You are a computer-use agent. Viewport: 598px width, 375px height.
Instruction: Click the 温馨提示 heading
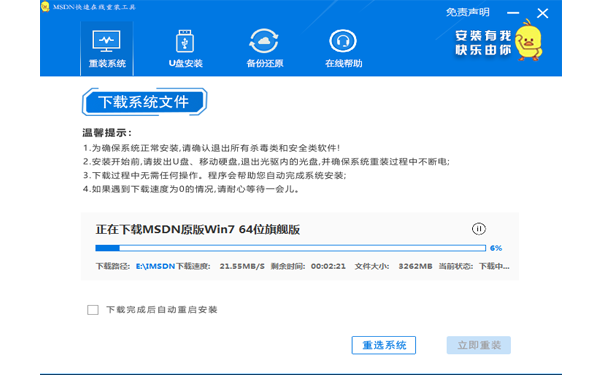107,133
